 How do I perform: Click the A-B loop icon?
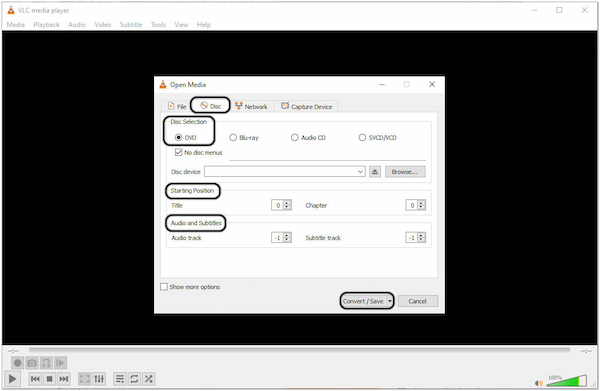[x=46, y=363]
